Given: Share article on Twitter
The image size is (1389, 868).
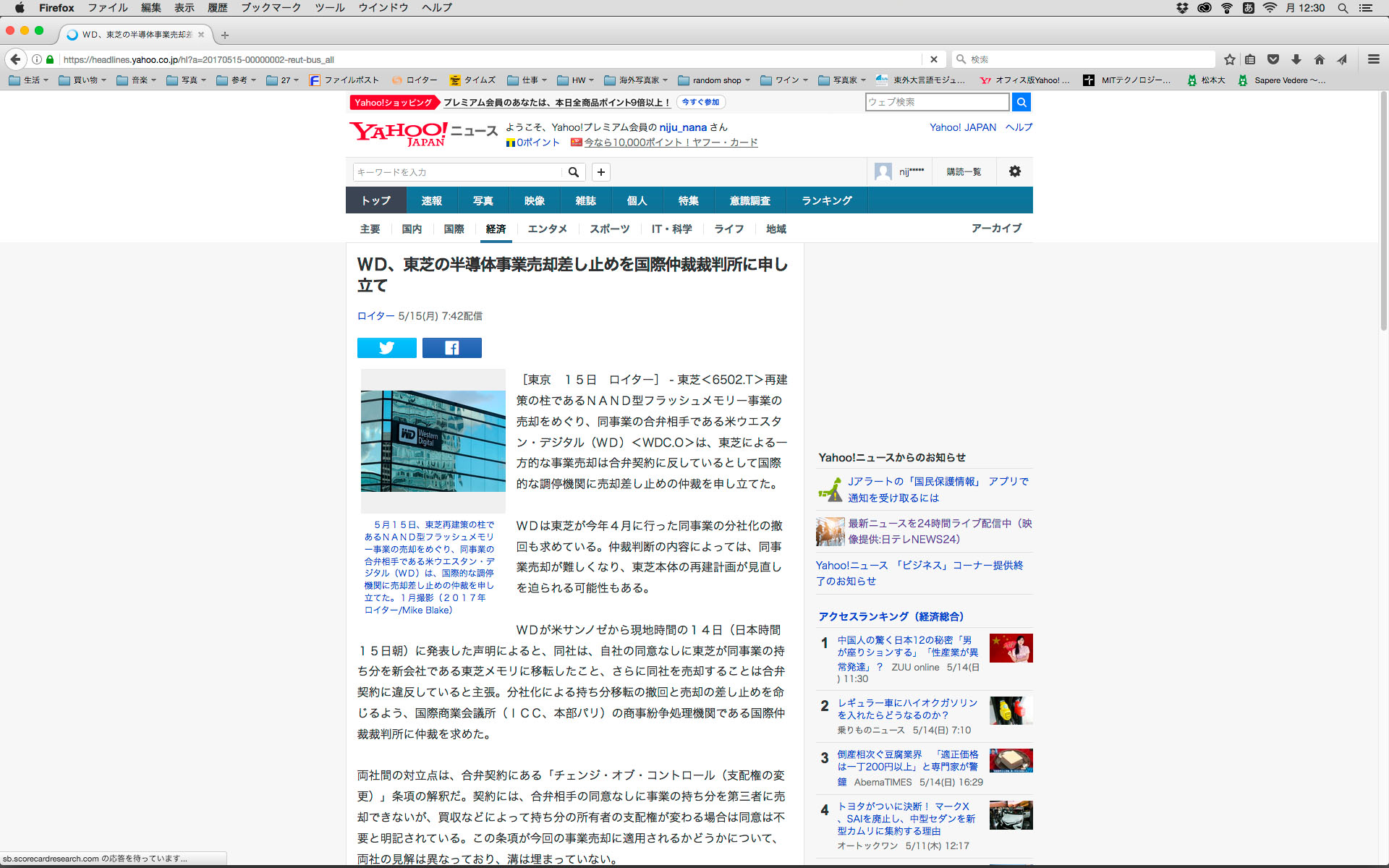Looking at the screenshot, I should tap(386, 348).
